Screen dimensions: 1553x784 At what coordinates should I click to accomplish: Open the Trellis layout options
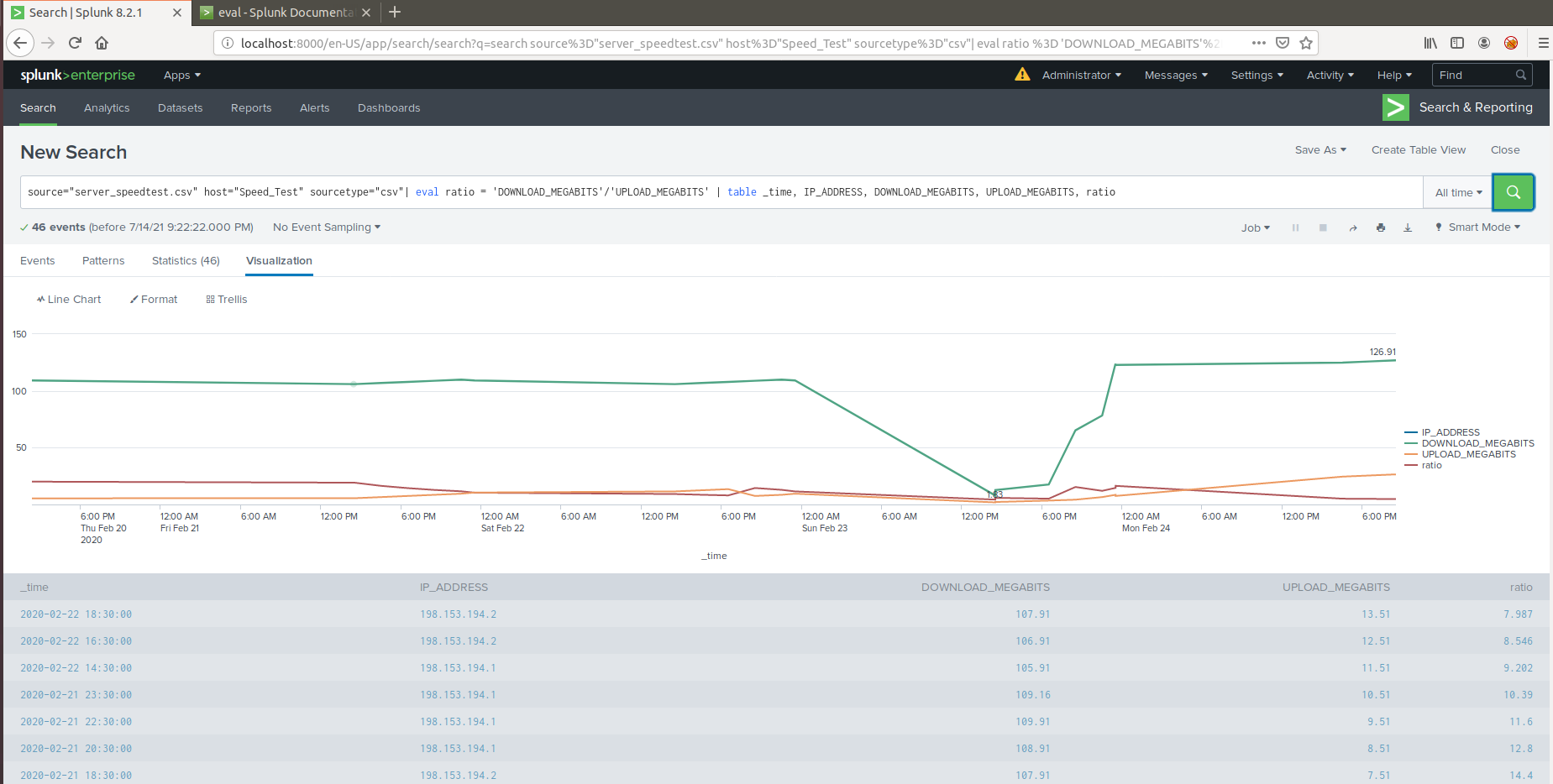(x=227, y=300)
